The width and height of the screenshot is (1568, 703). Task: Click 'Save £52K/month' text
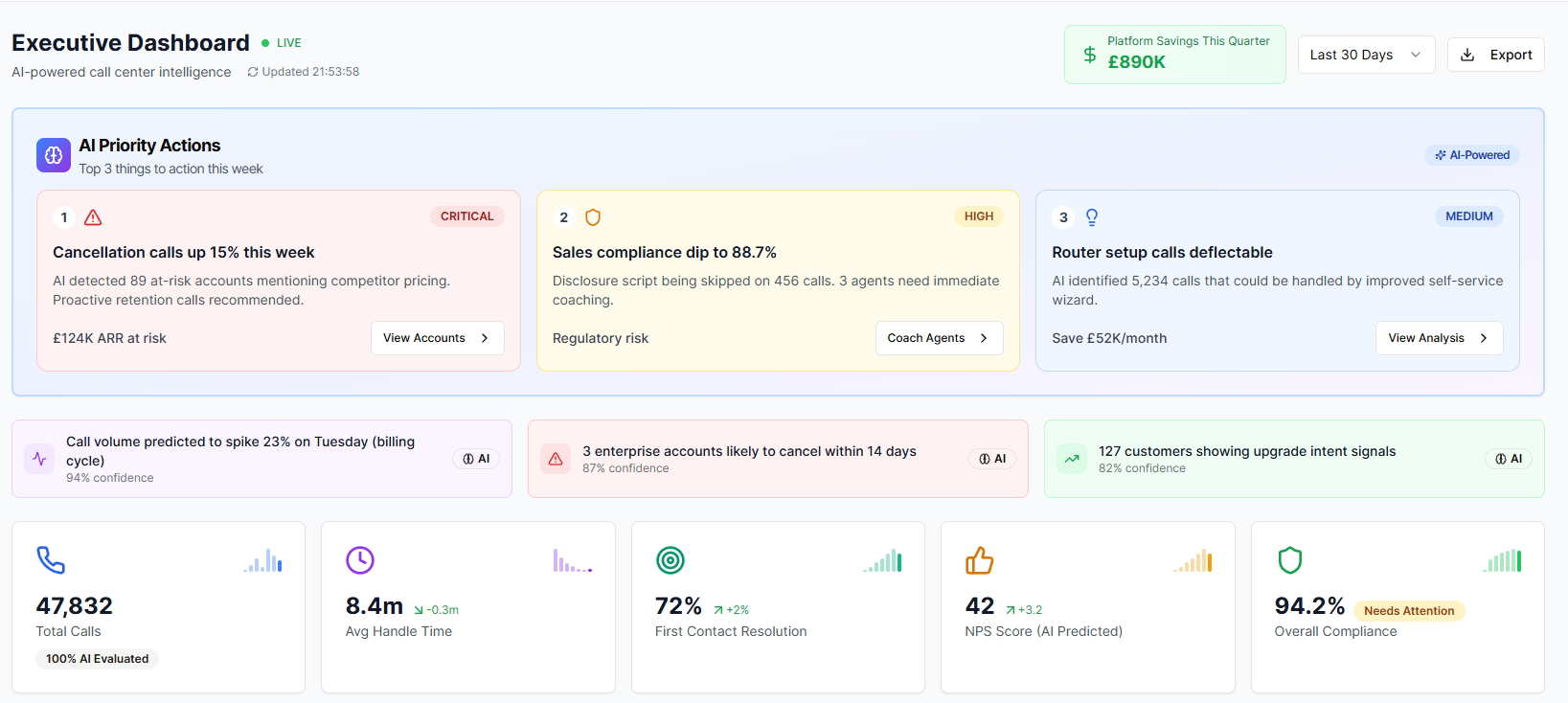pyautogui.click(x=1109, y=338)
